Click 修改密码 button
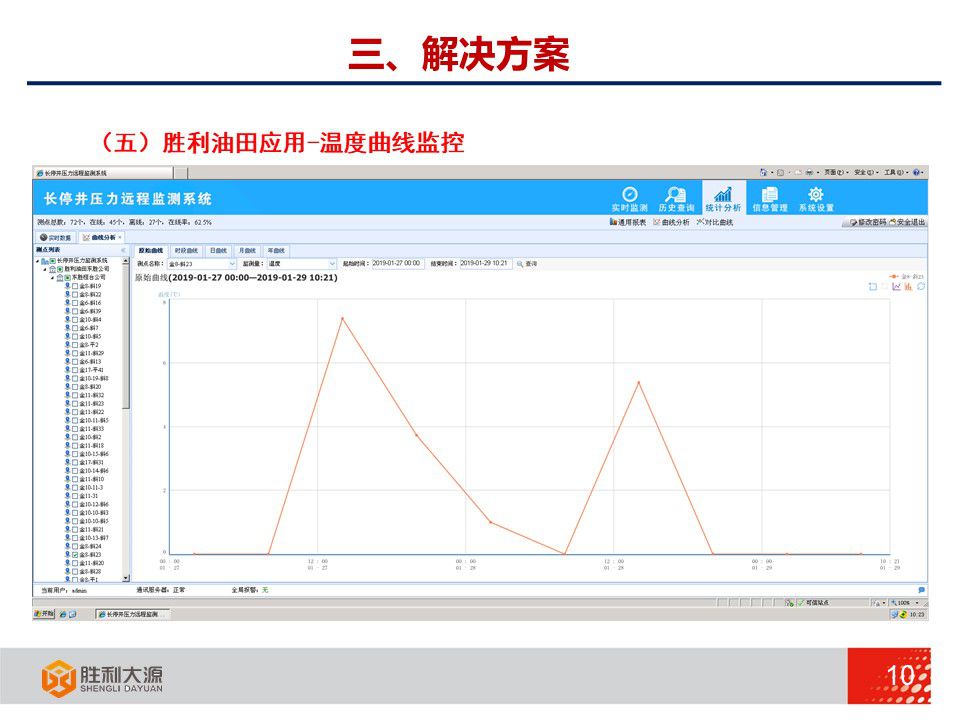 (868, 222)
